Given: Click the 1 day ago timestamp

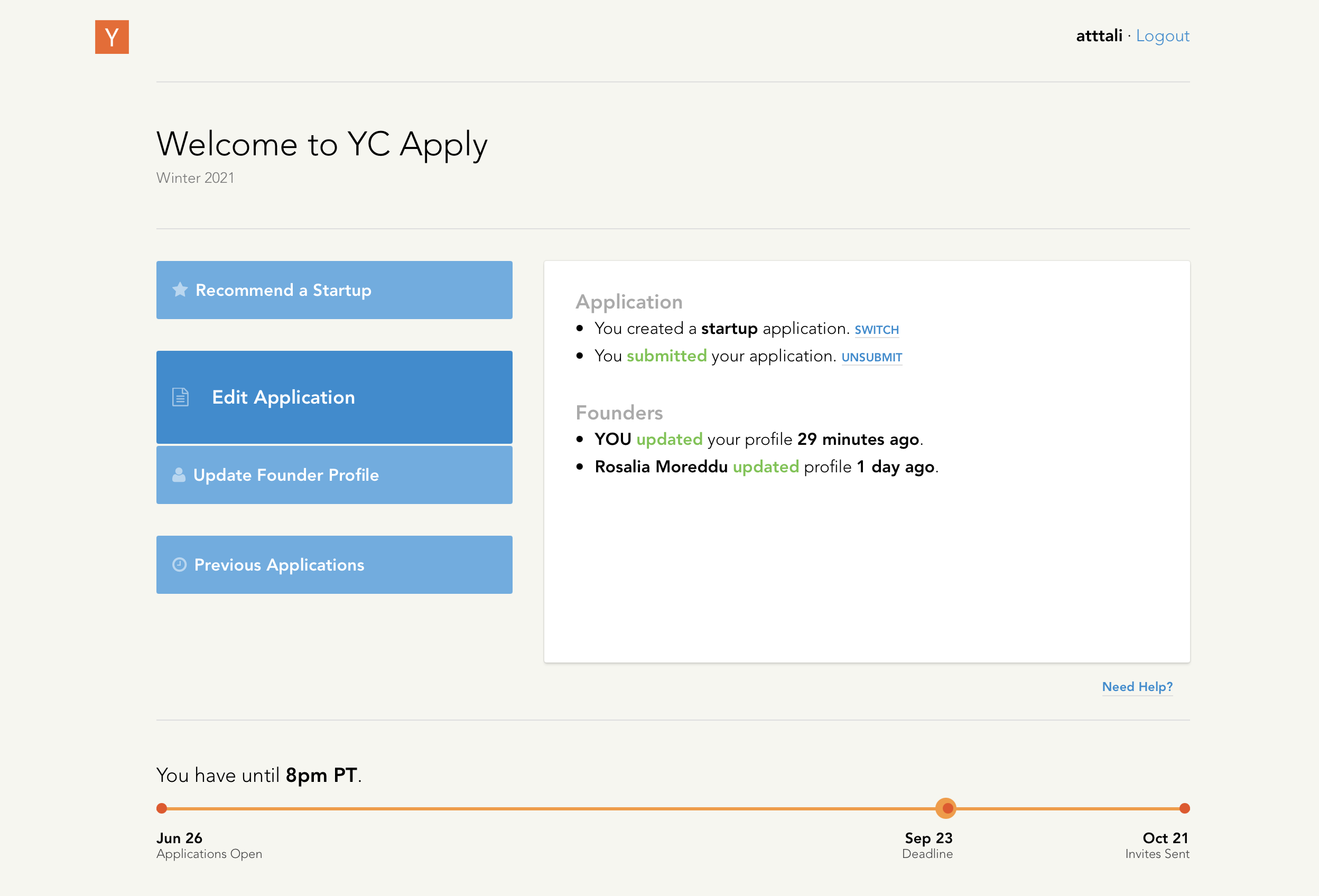Looking at the screenshot, I should click(896, 466).
